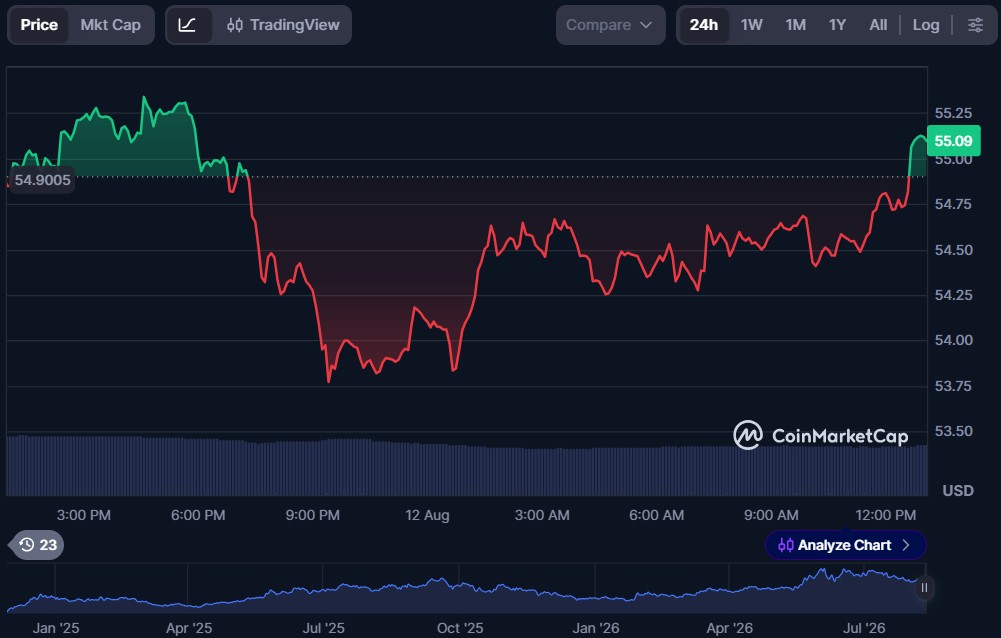This screenshot has height=638, width=1001.
Task: Show the All time range
Action: pyautogui.click(x=878, y=25)
